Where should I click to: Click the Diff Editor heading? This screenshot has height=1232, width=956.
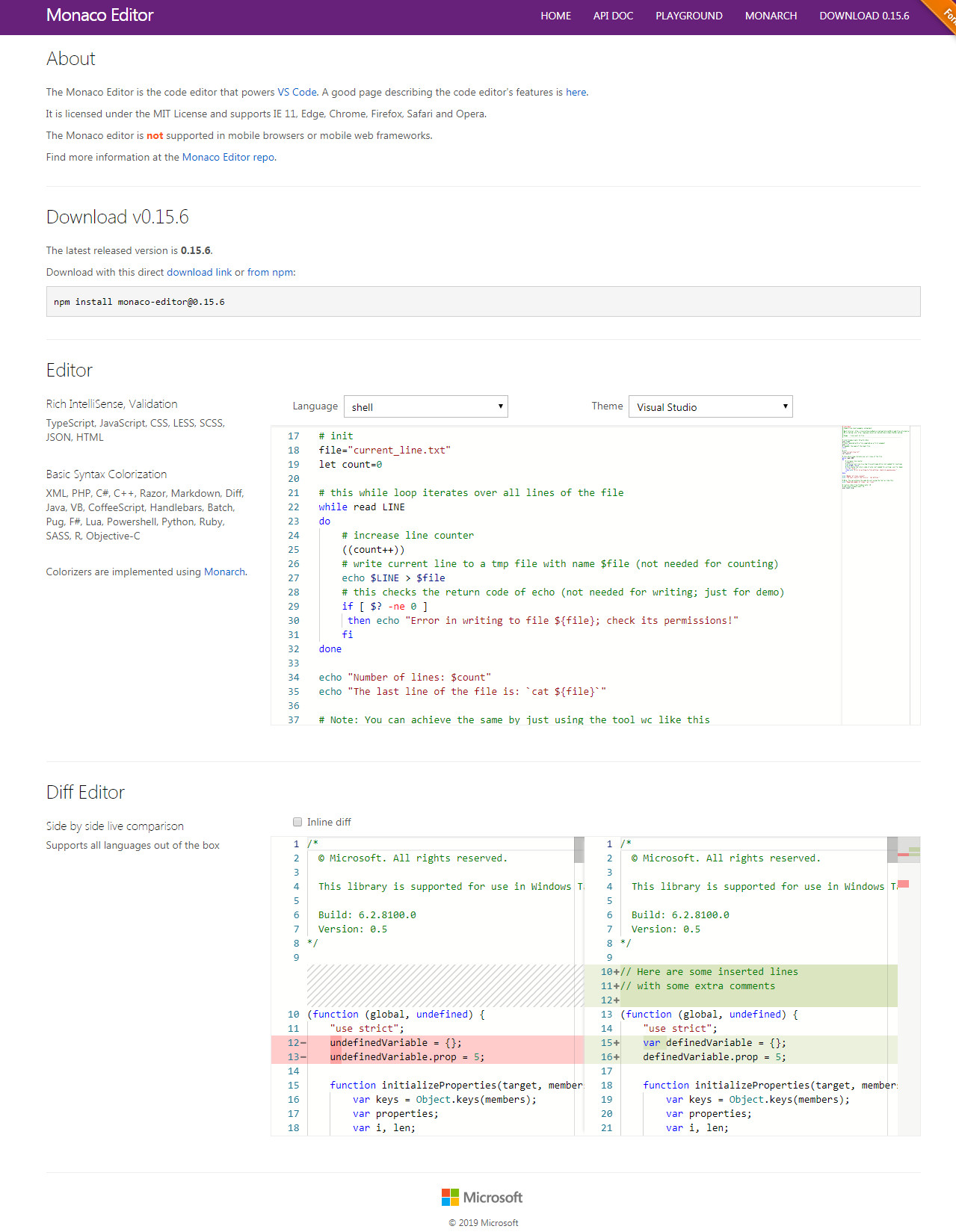[x=85, y=792]
